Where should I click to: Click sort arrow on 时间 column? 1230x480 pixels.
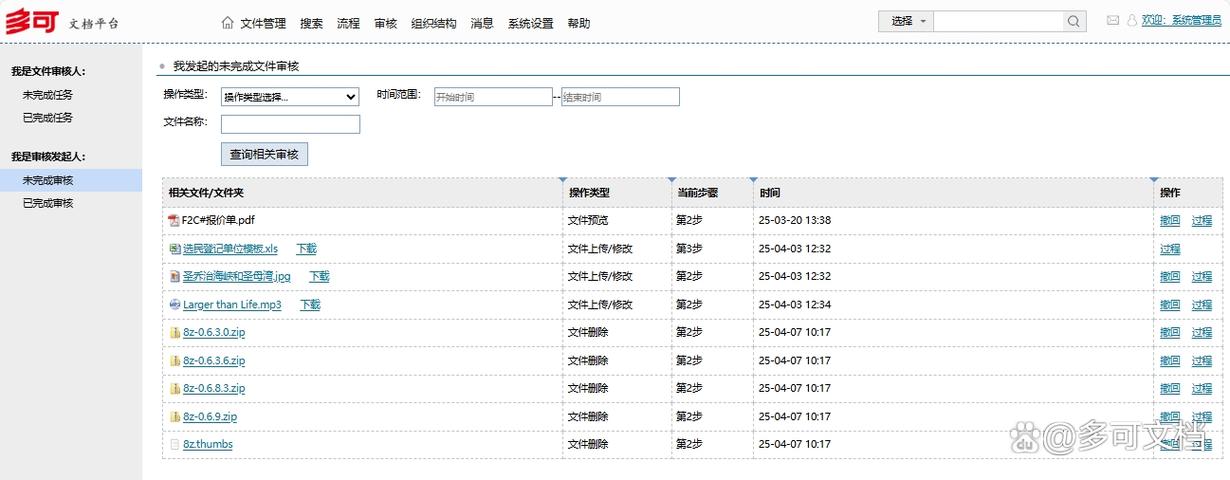753,180
